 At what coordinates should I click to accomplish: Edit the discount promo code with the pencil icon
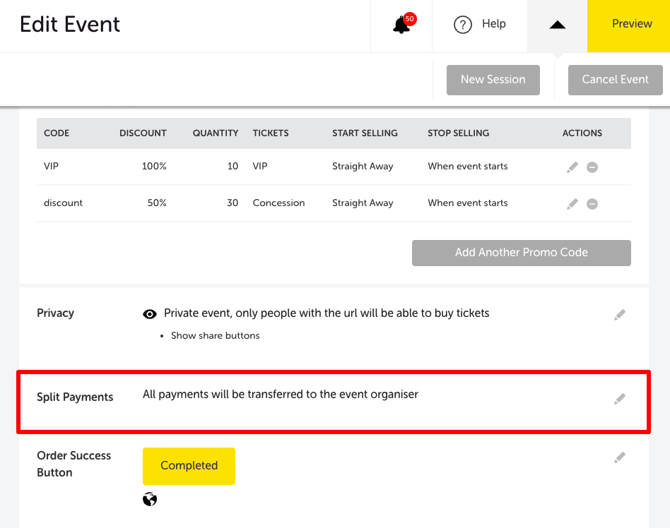(x=572, y=204)
